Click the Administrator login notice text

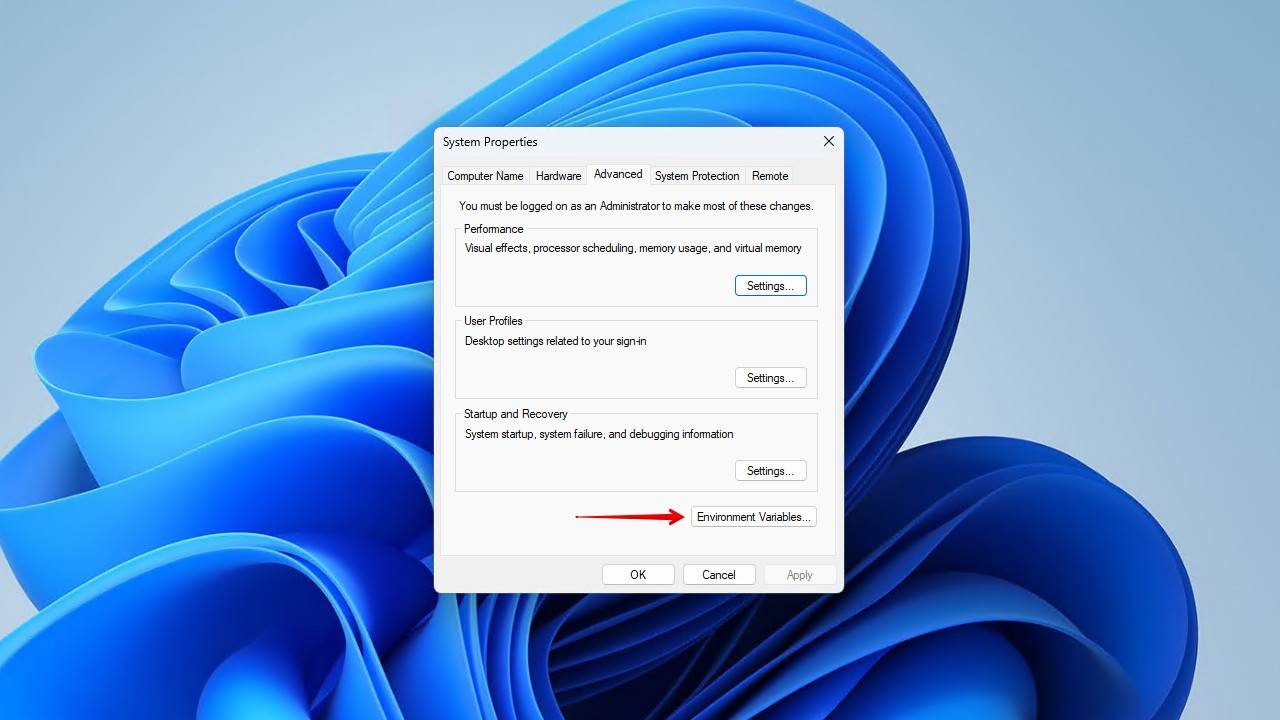point(636,206)
